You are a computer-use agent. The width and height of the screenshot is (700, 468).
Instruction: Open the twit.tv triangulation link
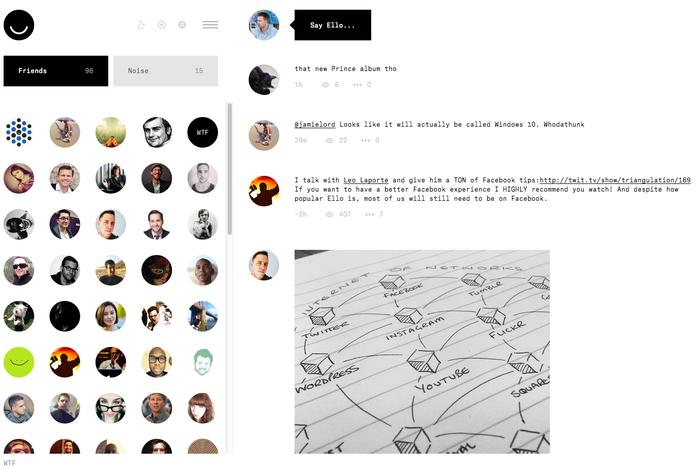point(615,180)
